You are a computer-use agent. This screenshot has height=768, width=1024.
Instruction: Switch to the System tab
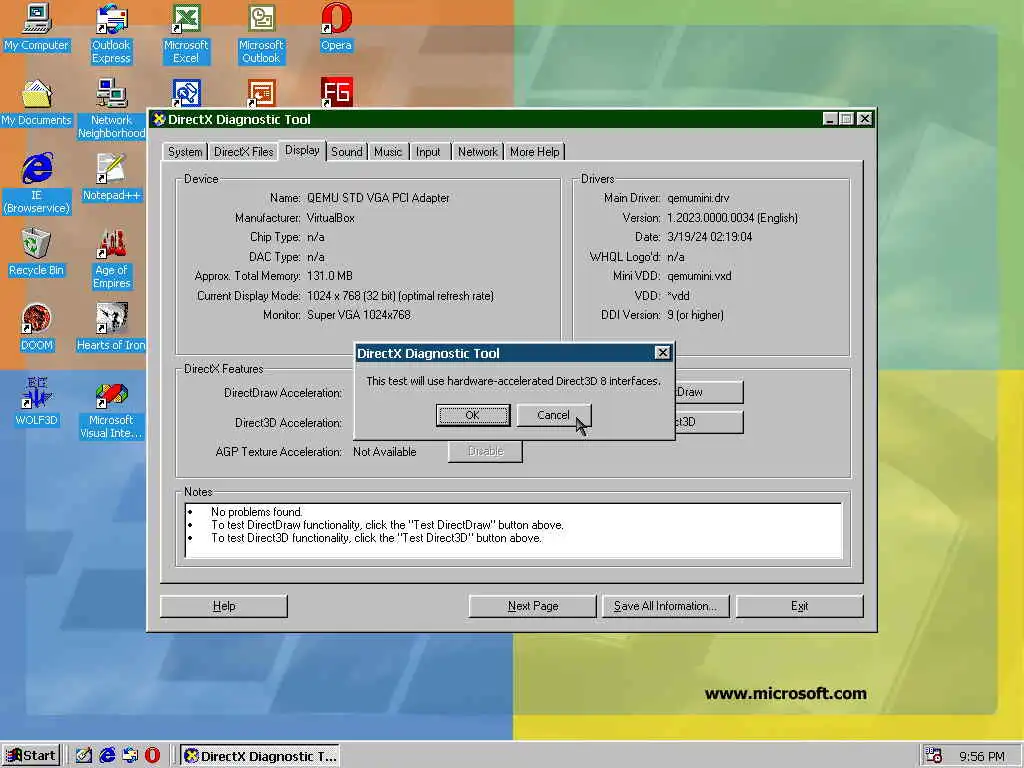coord(185,152)
